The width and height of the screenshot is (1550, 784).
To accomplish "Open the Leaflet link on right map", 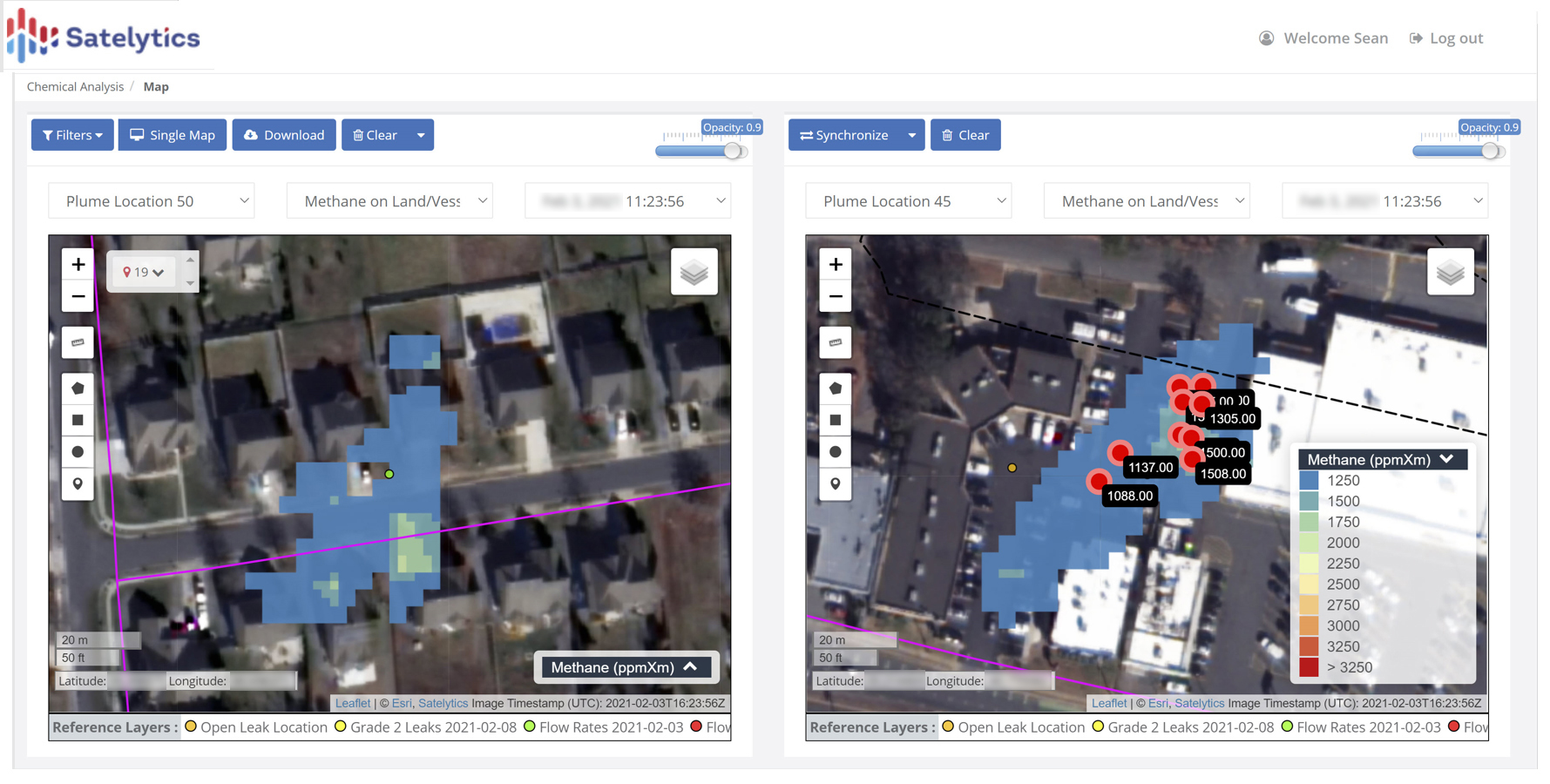I will tap(1109, 703).
